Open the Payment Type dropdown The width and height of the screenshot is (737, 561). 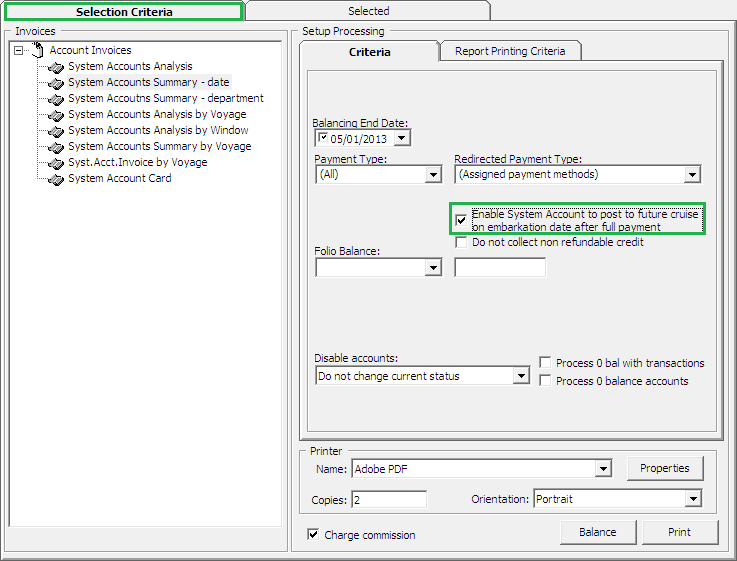point(433,175)
